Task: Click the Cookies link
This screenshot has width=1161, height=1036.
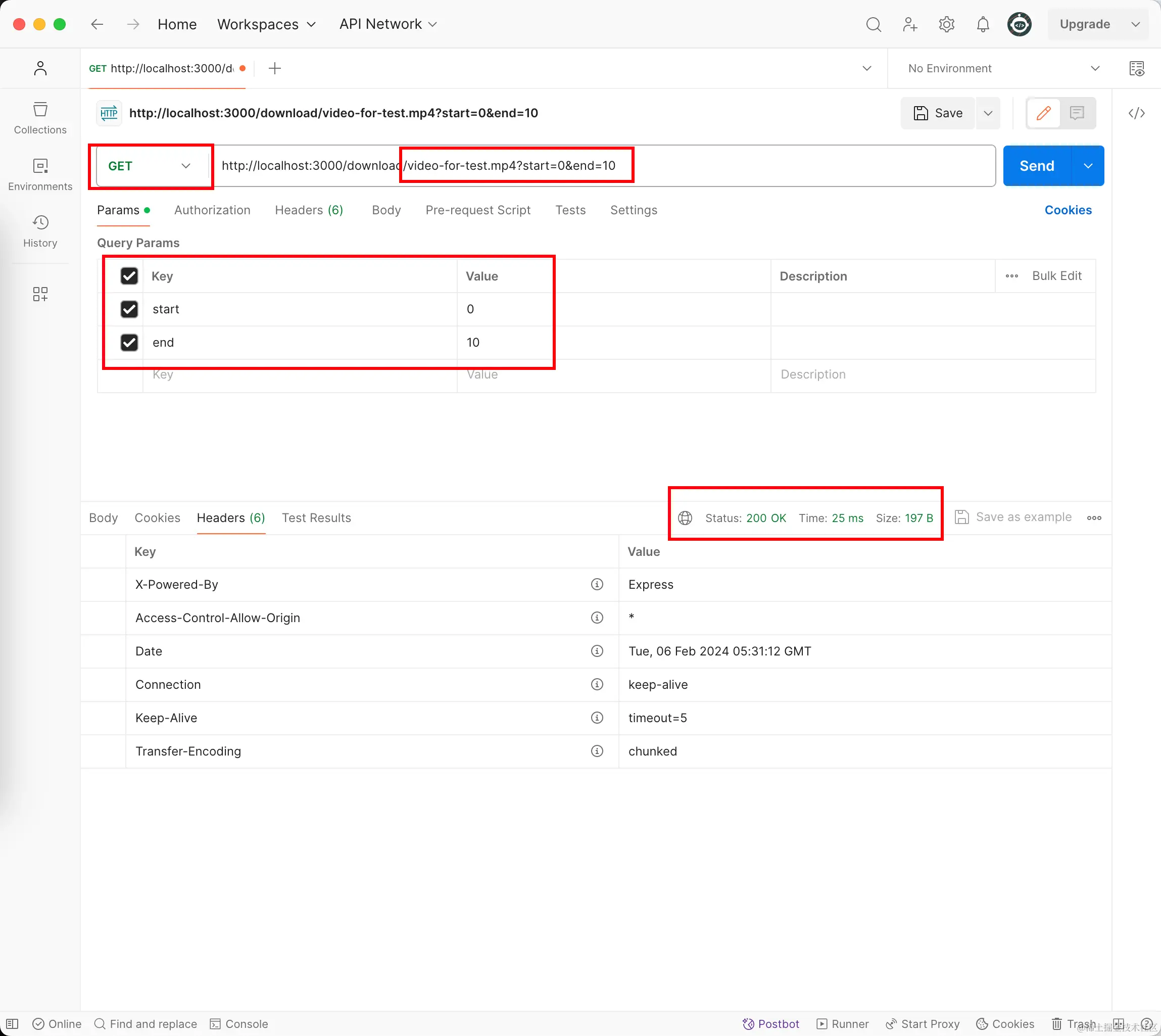Action: click(1068, 210)
